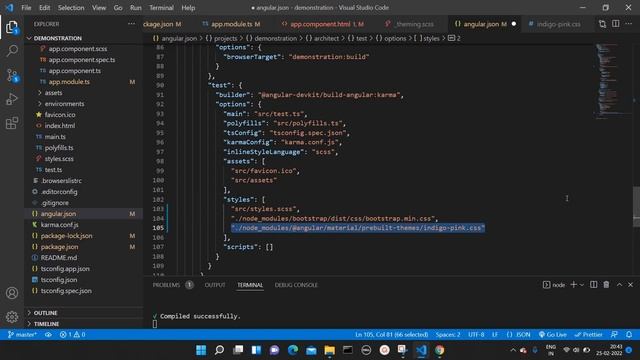Split the editor to the right
The height and width of the screenshot is (360, 640).
pos(616,24)
